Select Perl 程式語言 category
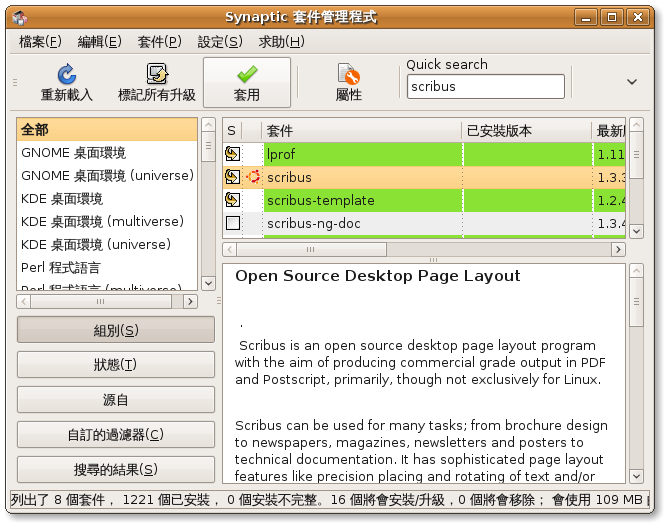 (107, 267)
